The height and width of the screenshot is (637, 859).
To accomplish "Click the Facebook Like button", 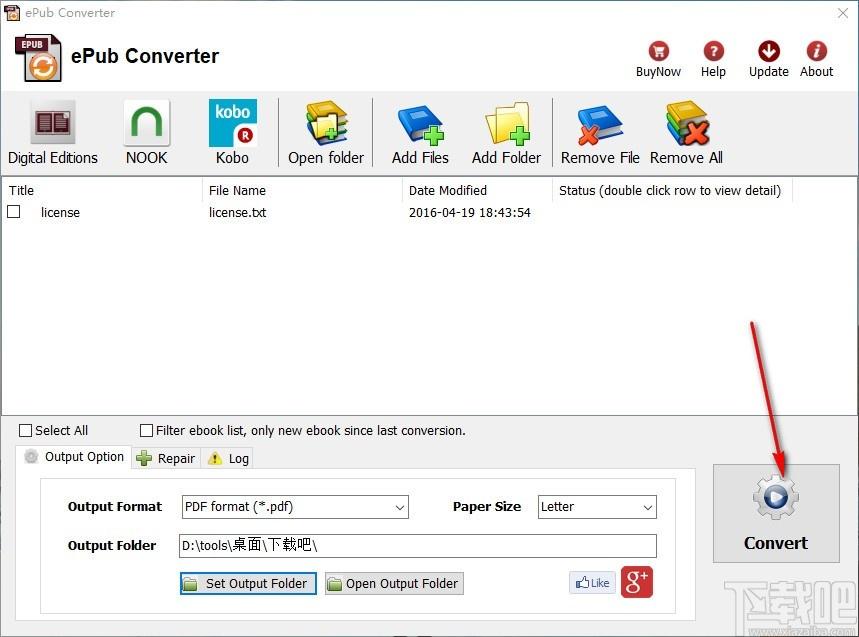I will tap(592, 583).
